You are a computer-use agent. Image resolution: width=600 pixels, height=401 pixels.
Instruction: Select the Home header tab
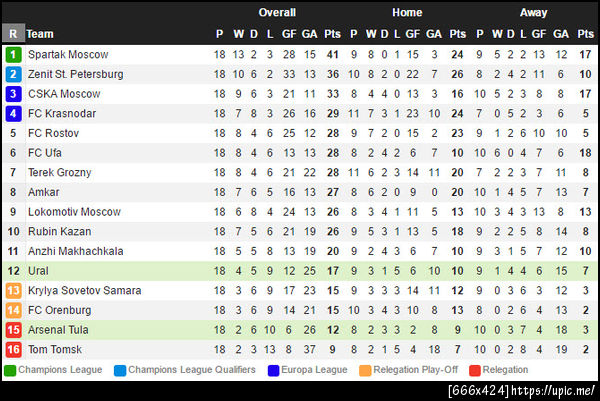pos(407,13)
